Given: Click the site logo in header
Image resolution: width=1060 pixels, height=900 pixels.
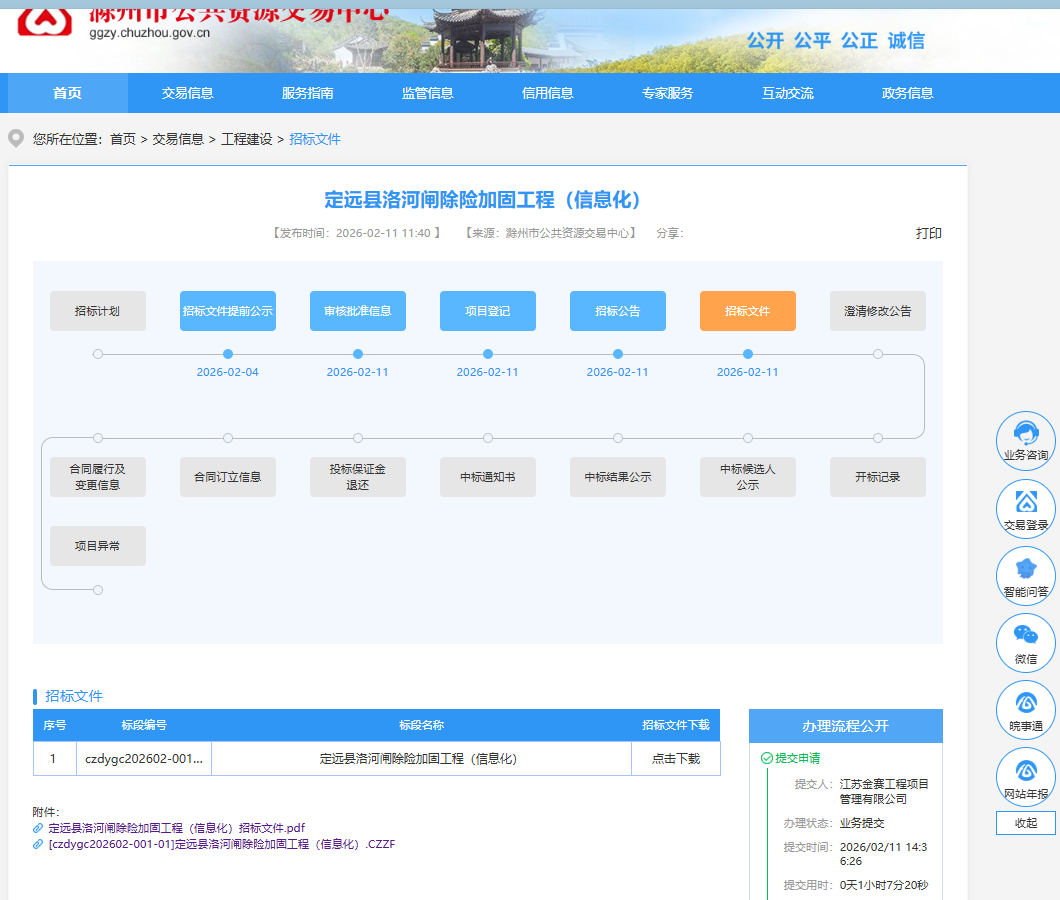Looking at the screenshot, I should [45, 22].
